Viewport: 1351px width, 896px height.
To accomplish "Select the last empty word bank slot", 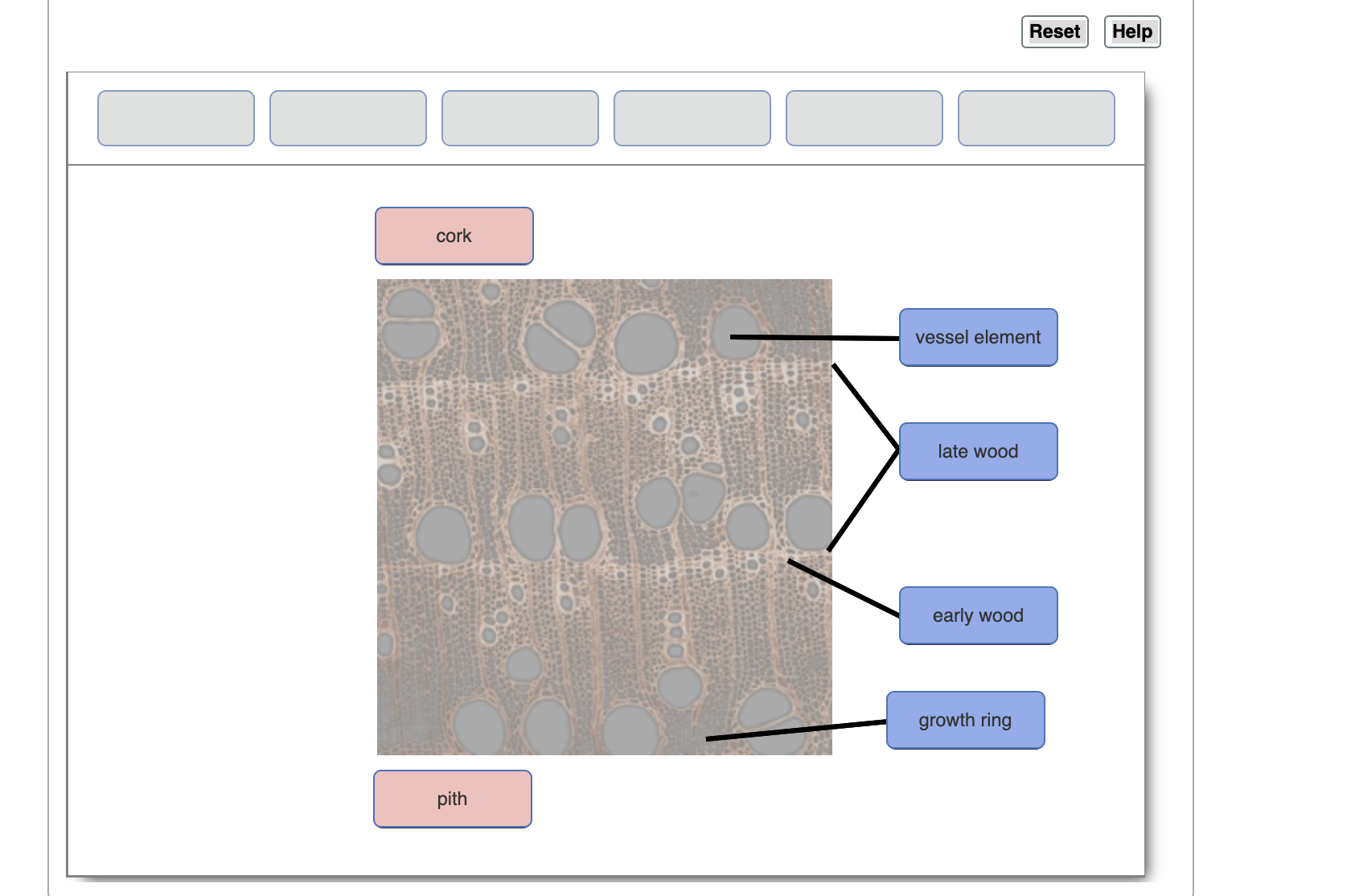I will [1036, 117].
